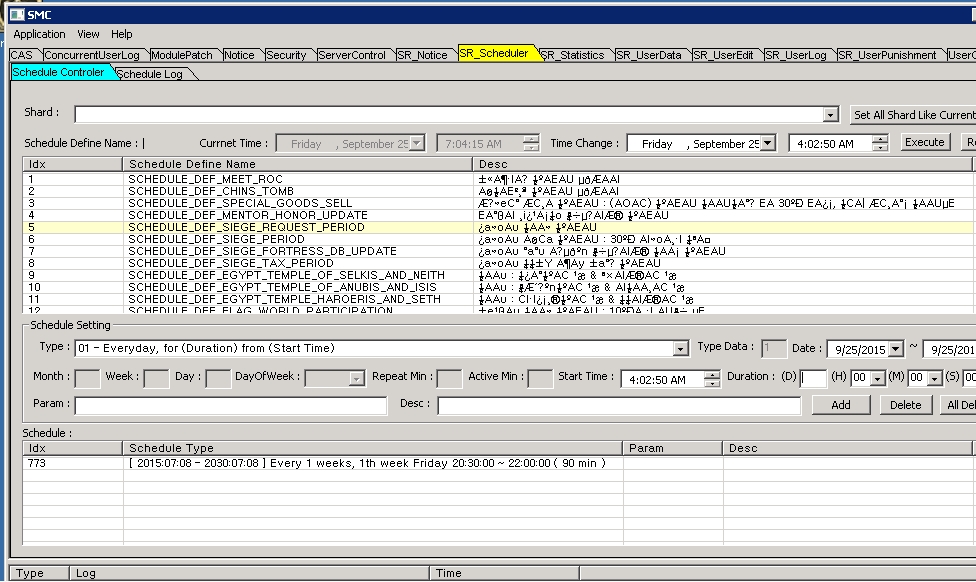976x582 pixels.
Task: Select the SCHEDULE_DEF_SIEGE_TAX_PERIOD row
Action: [x=230, y=263]
